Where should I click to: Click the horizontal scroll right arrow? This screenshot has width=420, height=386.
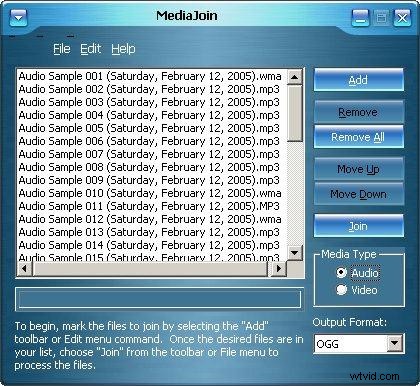278,268
